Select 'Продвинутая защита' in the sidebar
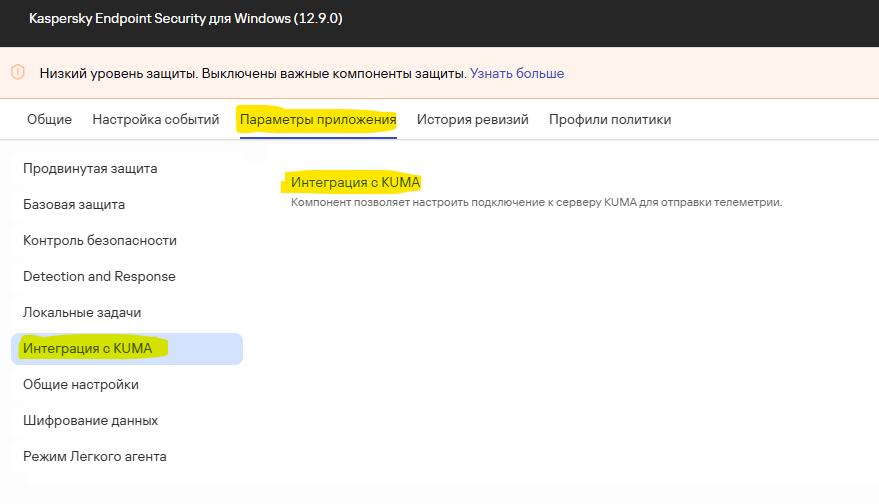 click(127, 169)
